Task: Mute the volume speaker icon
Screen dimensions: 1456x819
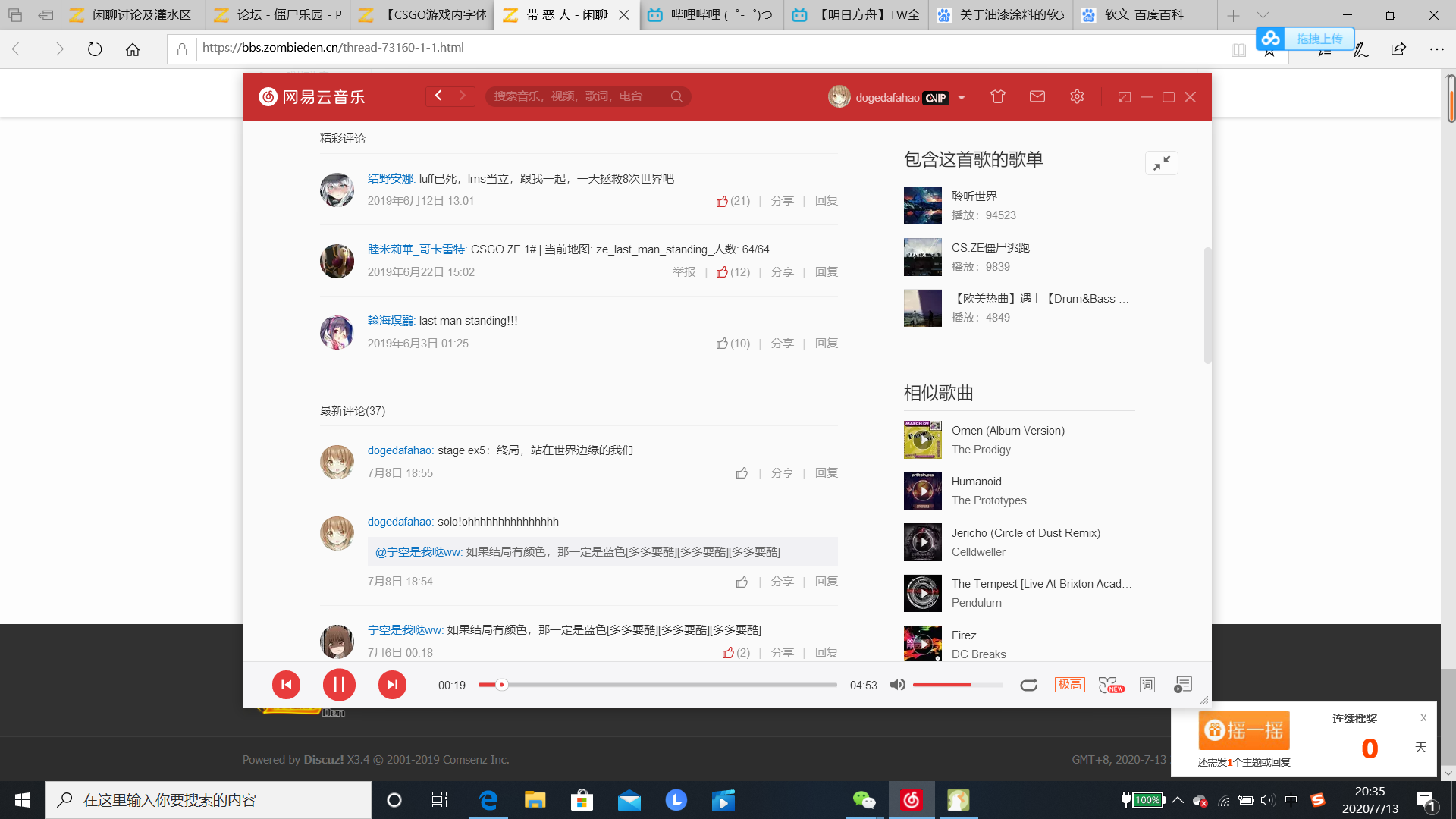Action: (x=897, y=684)
